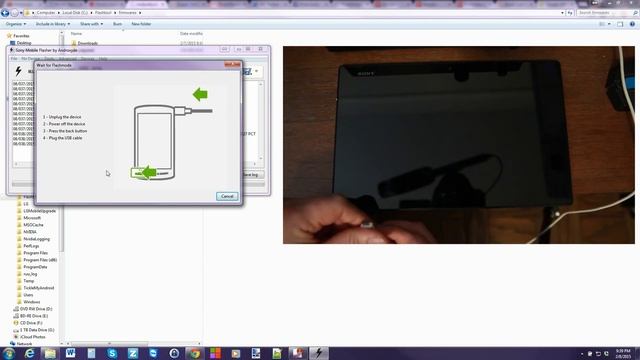640x360 pixels.
Task: Click the Explorer Forward navigation arrow
Action: point(15,13)
